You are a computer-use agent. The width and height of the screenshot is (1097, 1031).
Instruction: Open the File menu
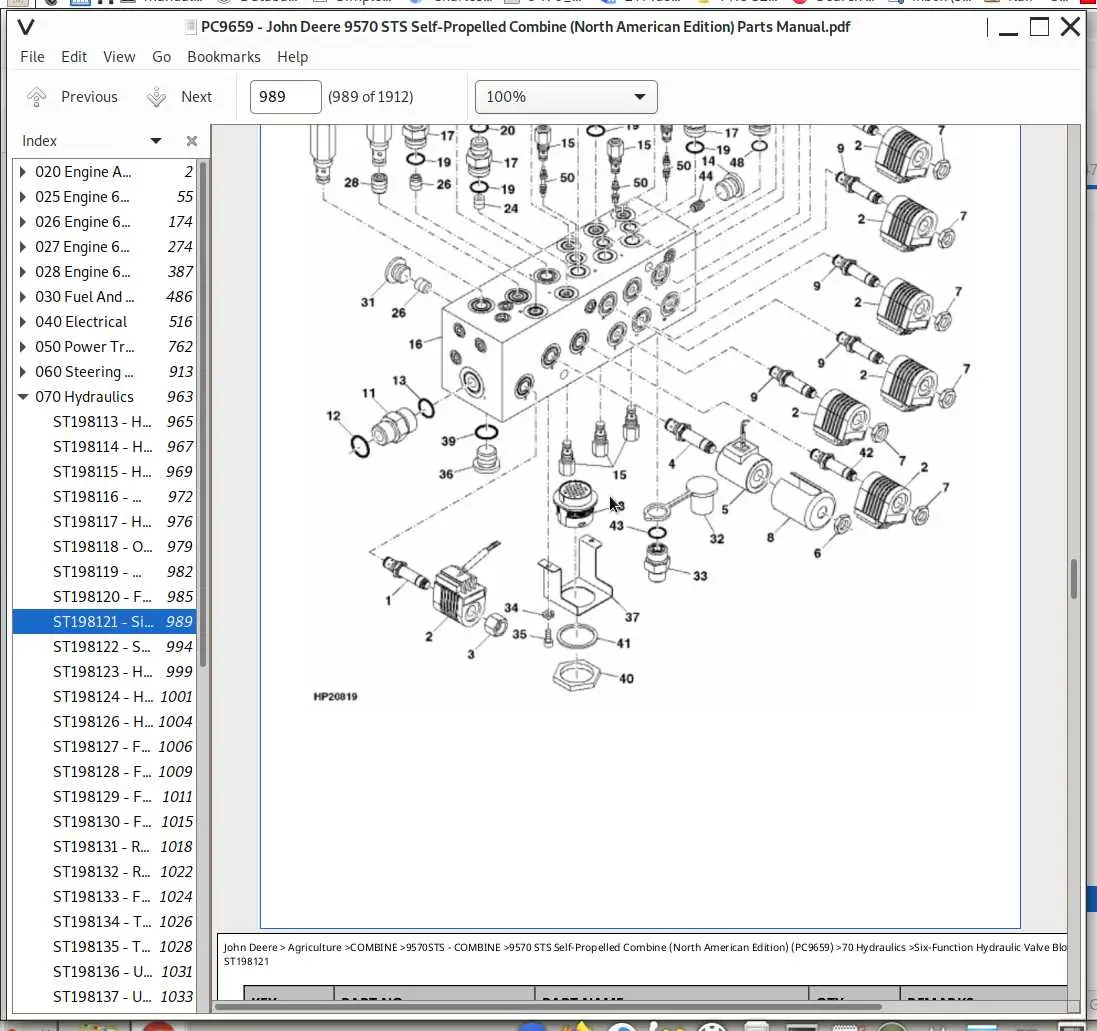(32, 57)
